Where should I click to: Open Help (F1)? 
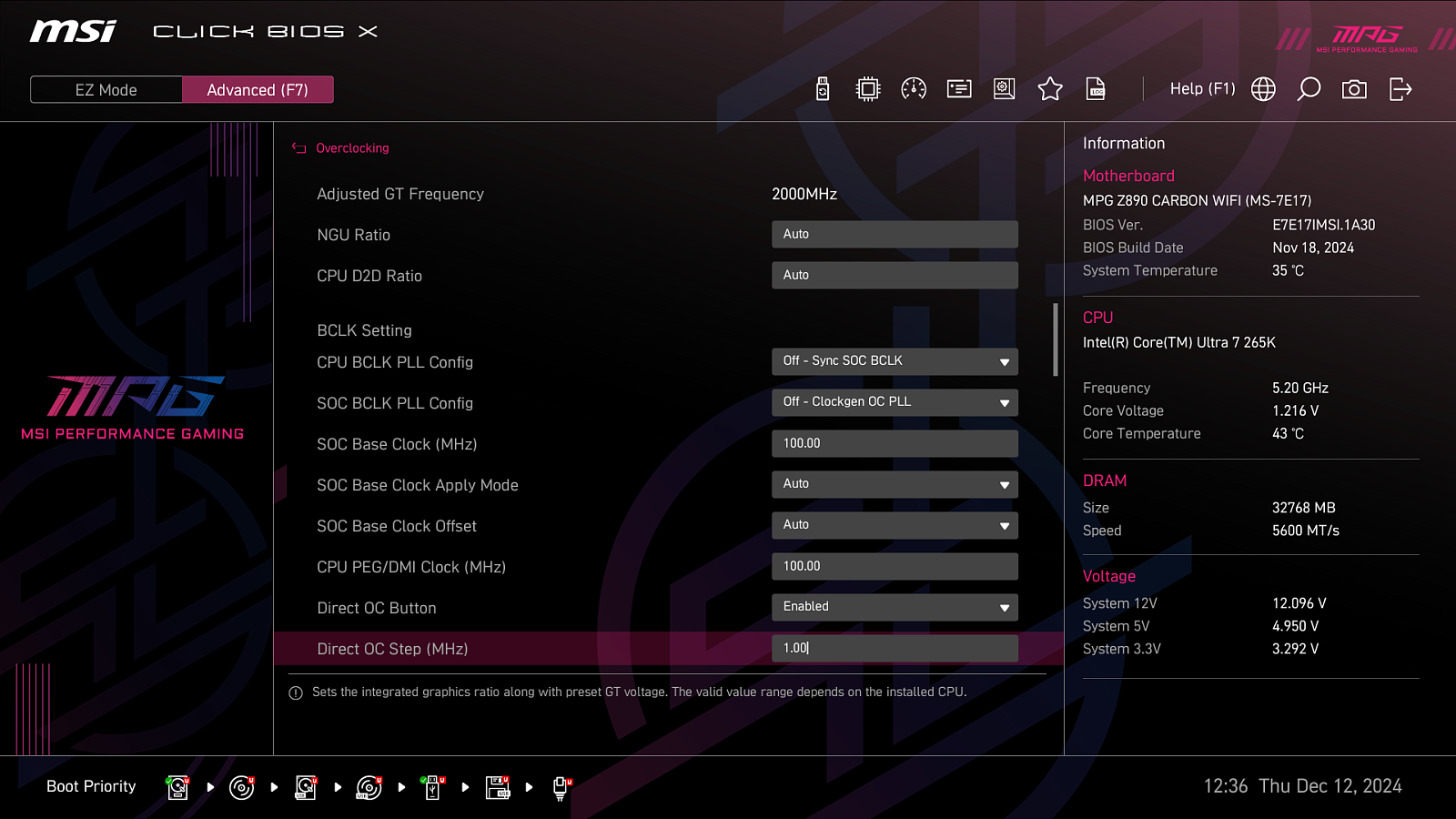coord(1202,88)
